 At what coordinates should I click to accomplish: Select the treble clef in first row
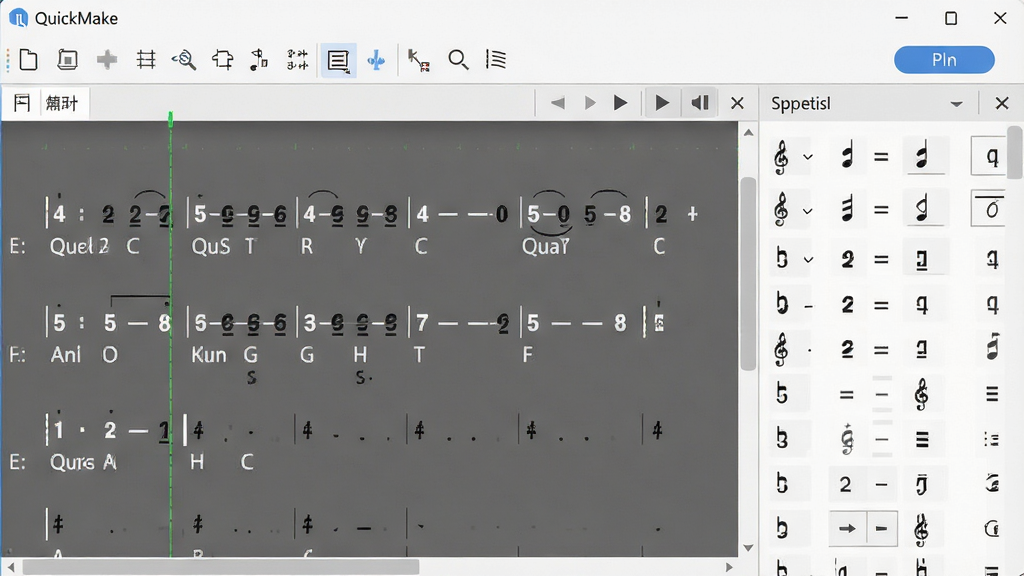(781, 157)
